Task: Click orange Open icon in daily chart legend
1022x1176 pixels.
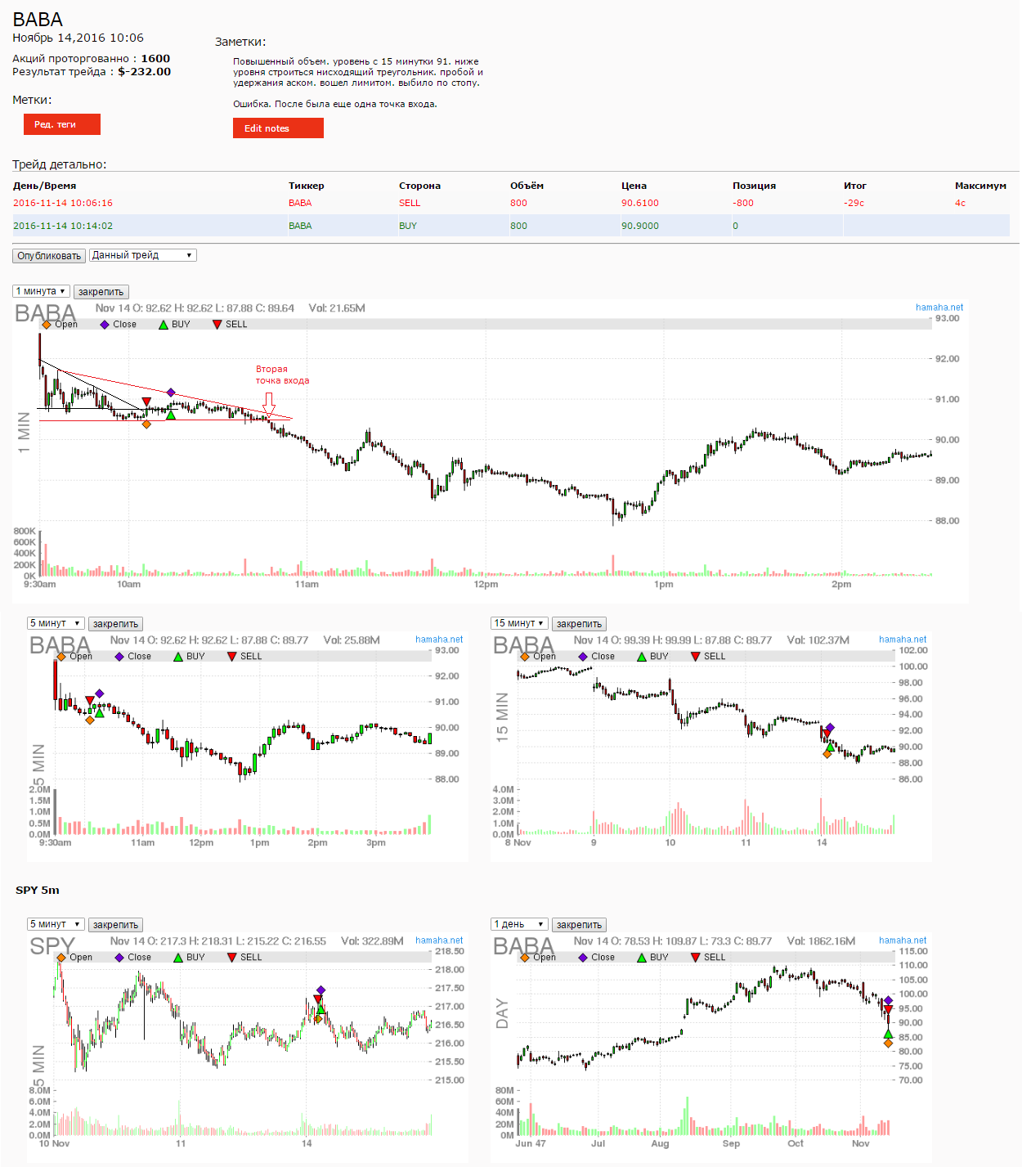Action: pos(525,958)
